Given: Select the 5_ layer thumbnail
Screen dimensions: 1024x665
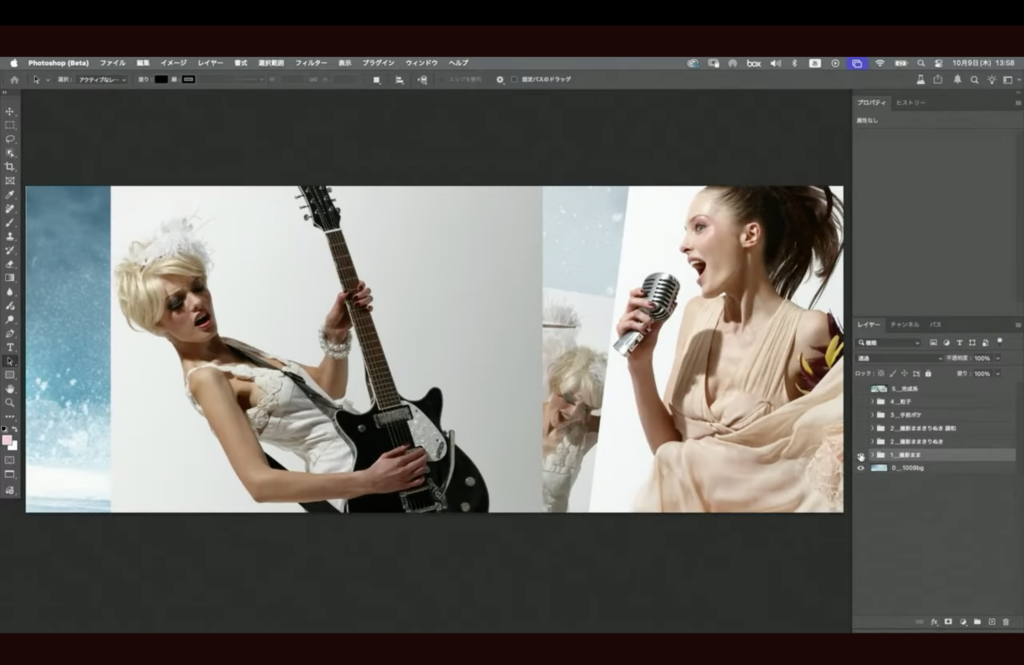Looking at the screenshot, I should pos(880,388).
